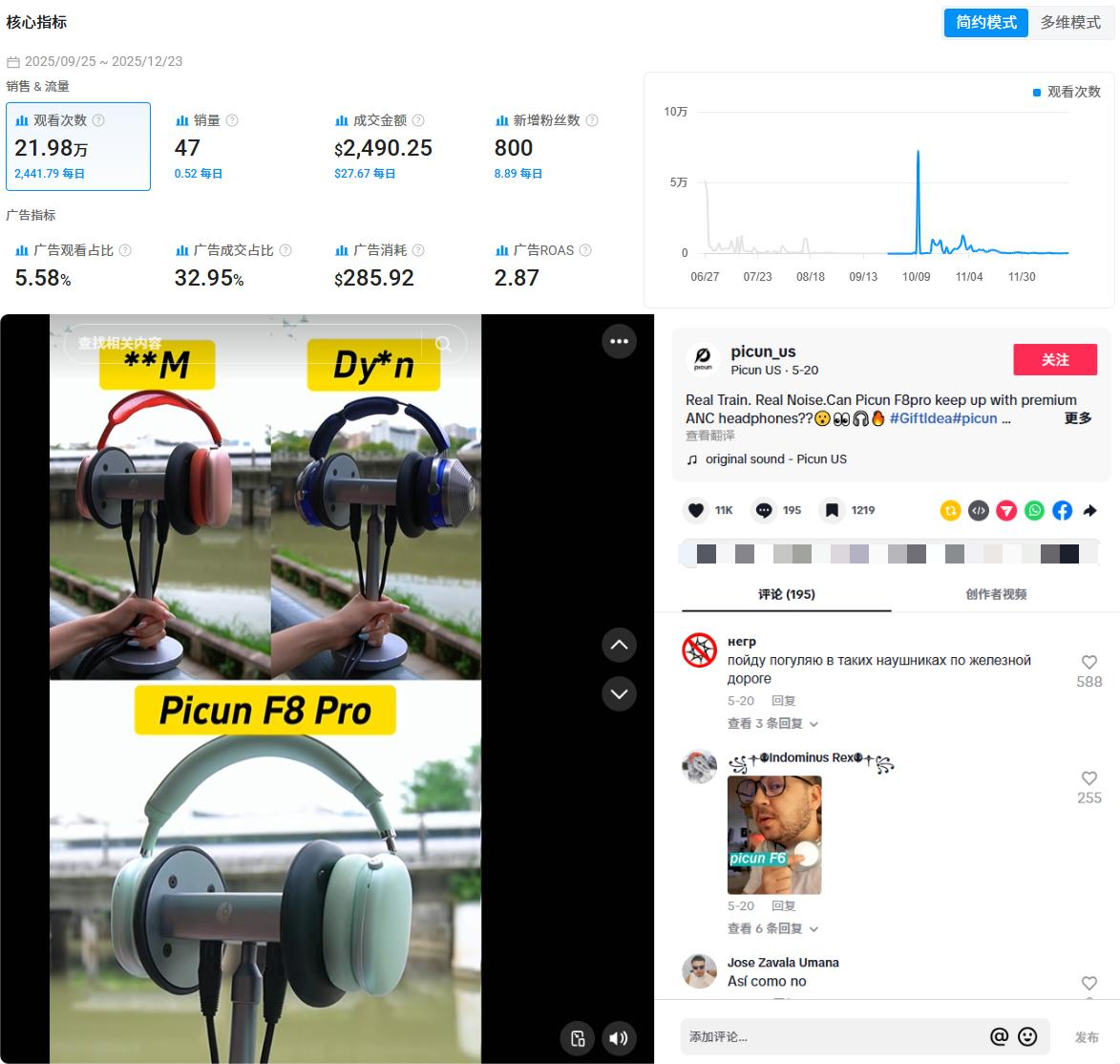Open the #GiftIdea#picun hashtag link
Image resolution: width=1120 pixels, height=1064 pixels.
click(x=942, y=418)
